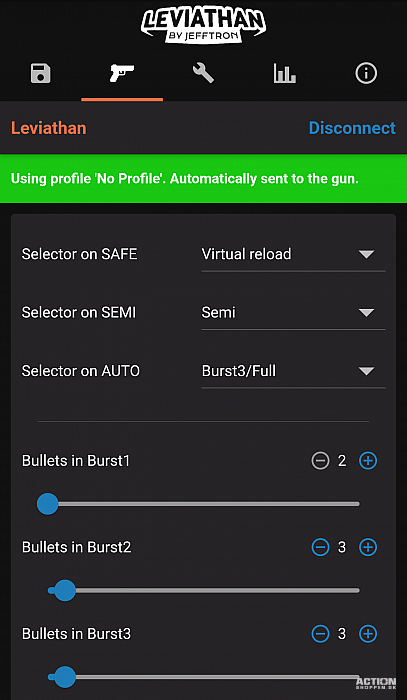Open the Selector on SAFE dropdown

point(293,255)
